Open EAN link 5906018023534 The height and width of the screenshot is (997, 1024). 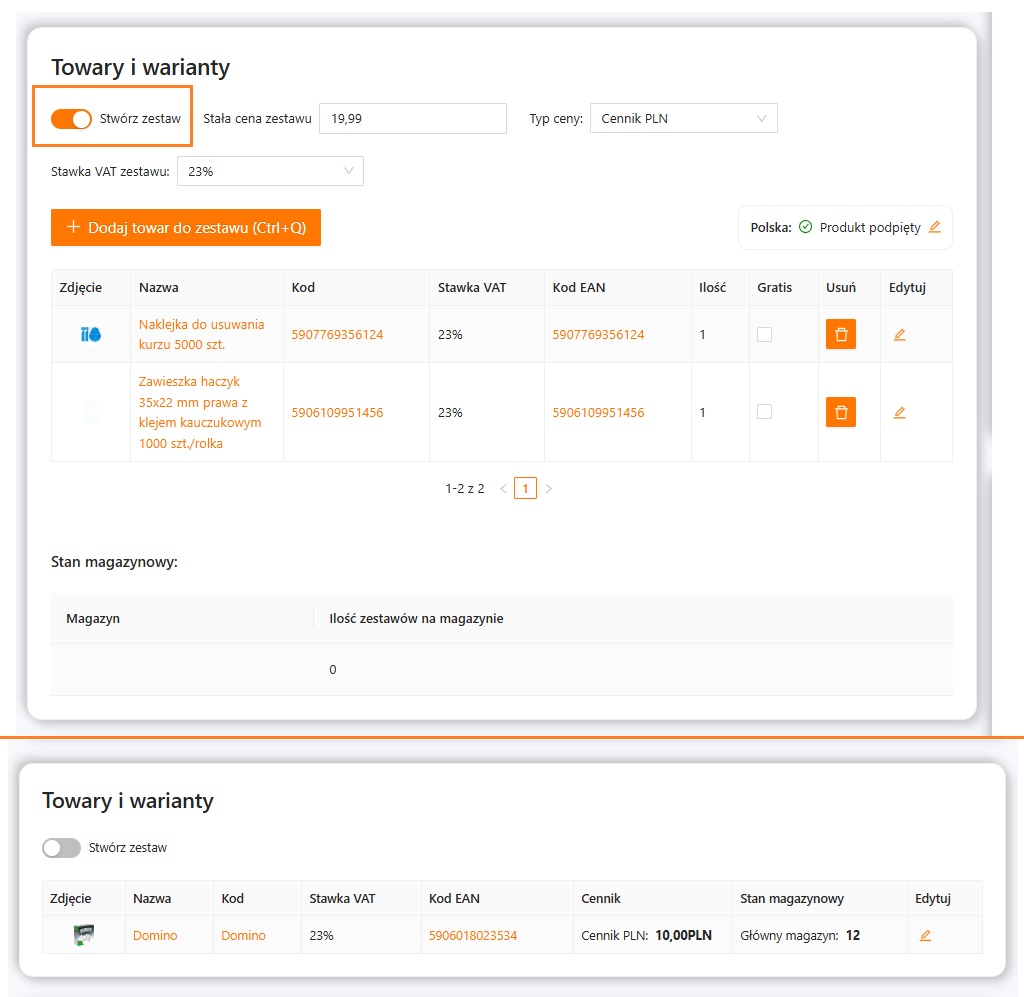coord(472,936)
